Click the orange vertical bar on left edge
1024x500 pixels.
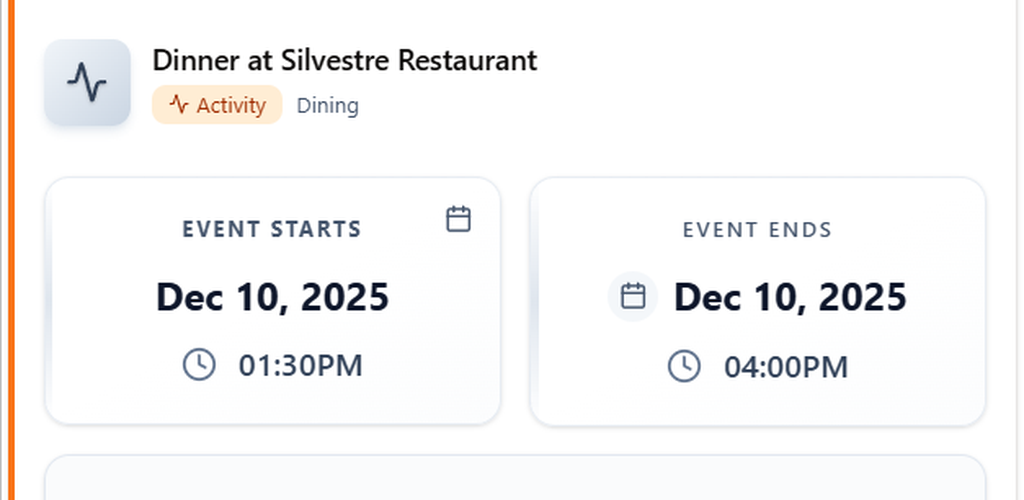click(x=11, y=250)
